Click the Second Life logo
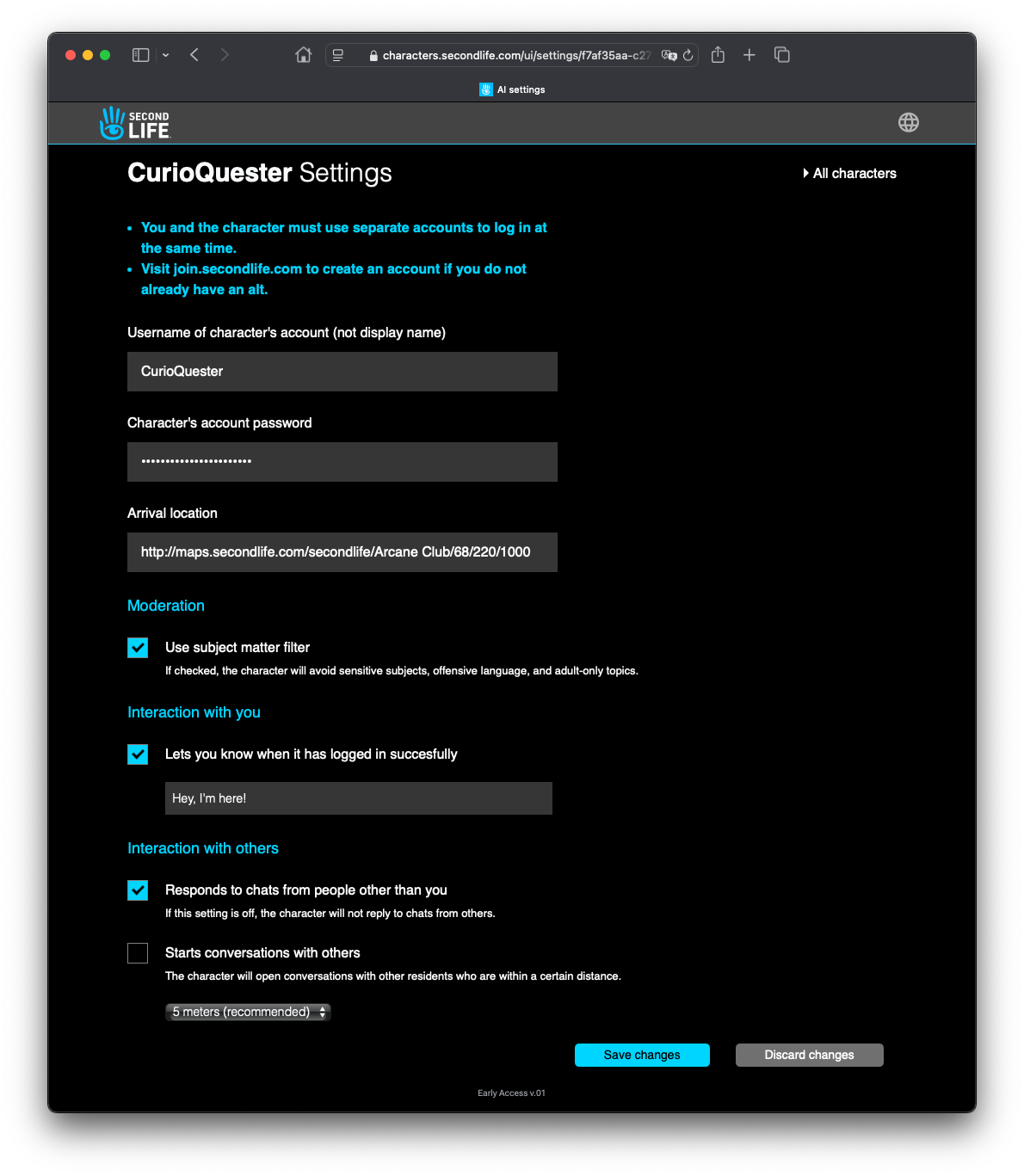The height and width of the screenshot is (1176, 1024). (135, 123)
